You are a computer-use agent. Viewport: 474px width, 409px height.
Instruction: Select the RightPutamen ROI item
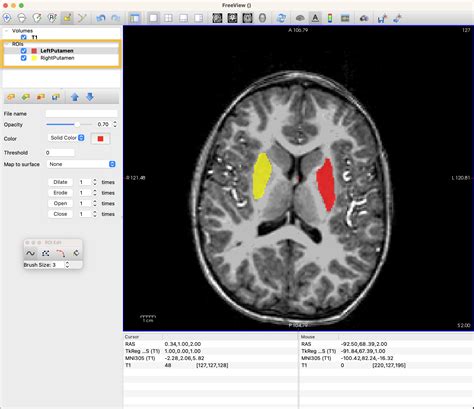pyautogui.click(x=57, y=58)
